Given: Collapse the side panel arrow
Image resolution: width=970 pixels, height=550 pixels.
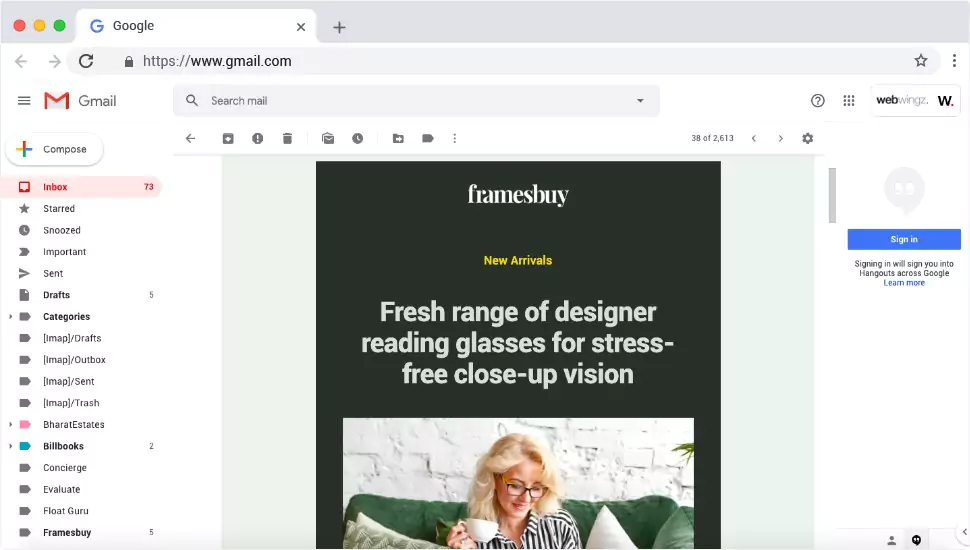Looking at the screenshot, I should [964, 532].
